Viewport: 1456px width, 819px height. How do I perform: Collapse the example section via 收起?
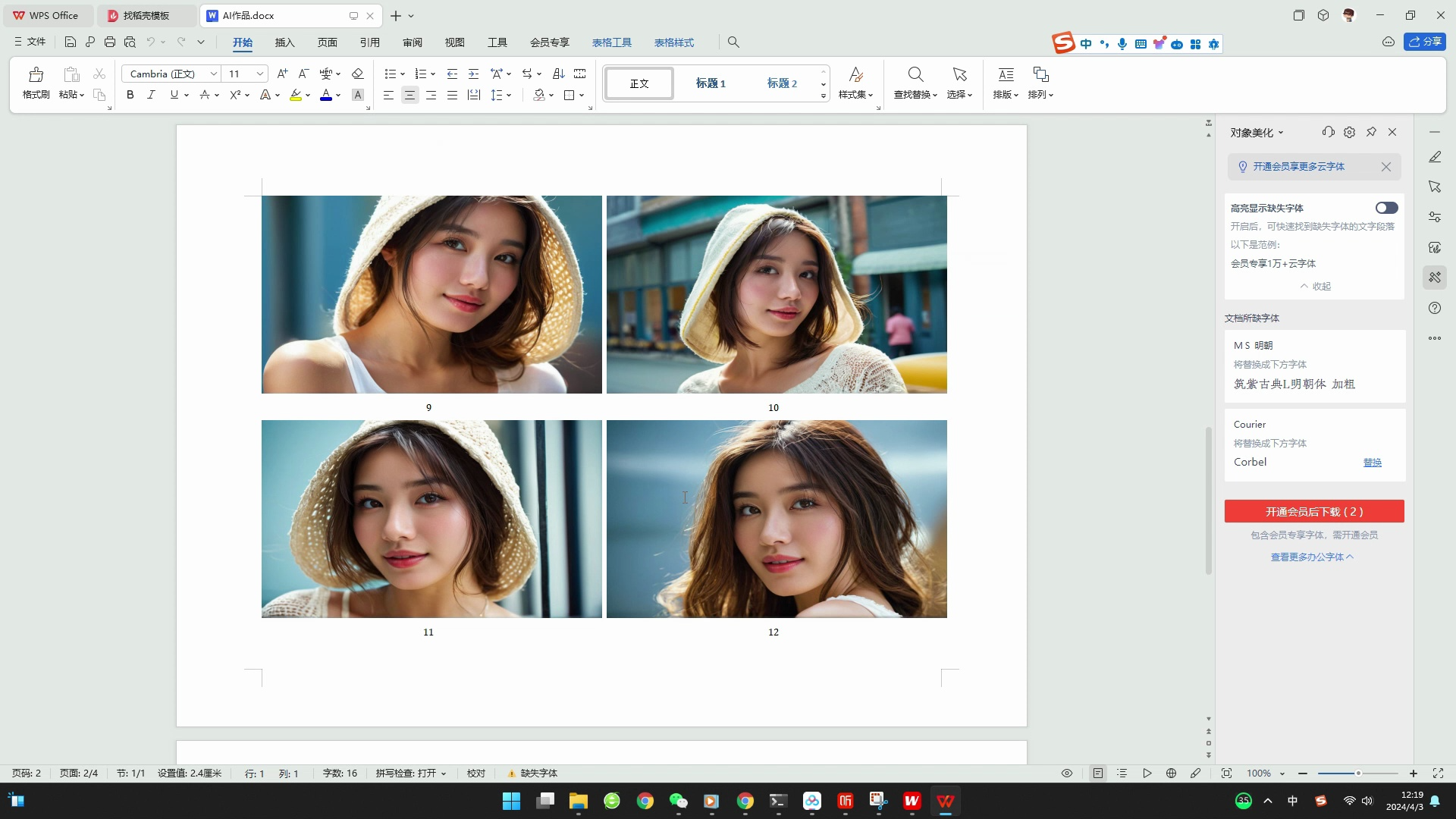tap(1316, 287)
